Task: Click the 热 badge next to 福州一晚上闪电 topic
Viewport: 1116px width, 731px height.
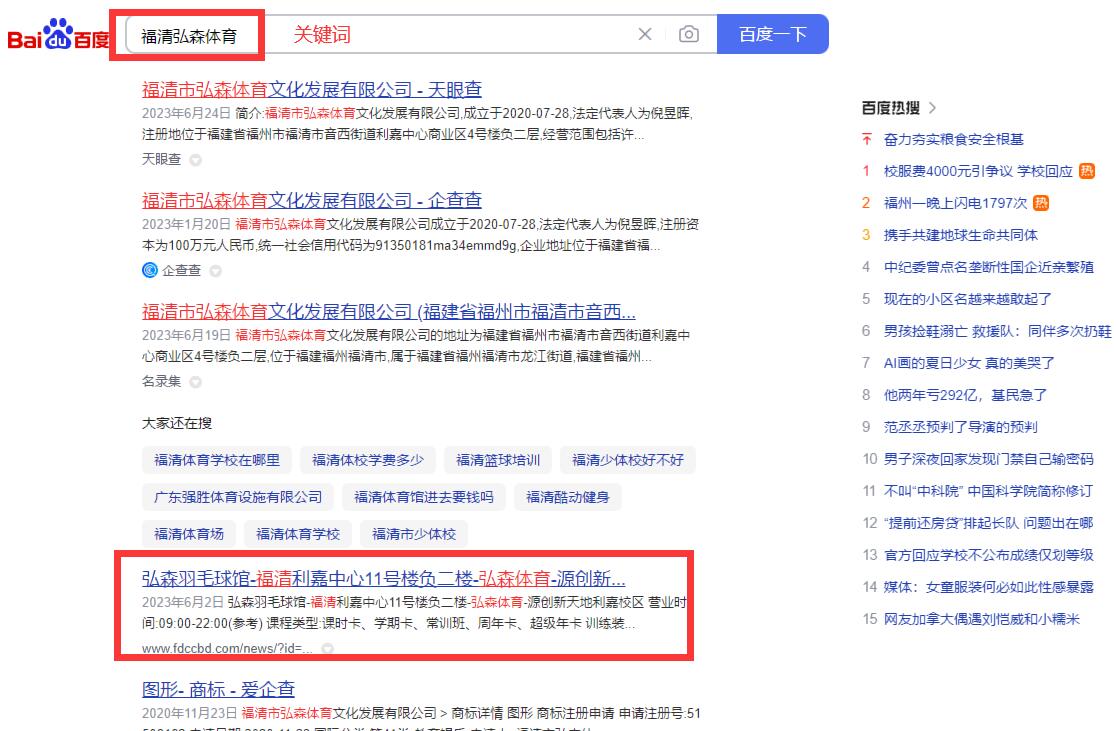Action: [1041, 203]
